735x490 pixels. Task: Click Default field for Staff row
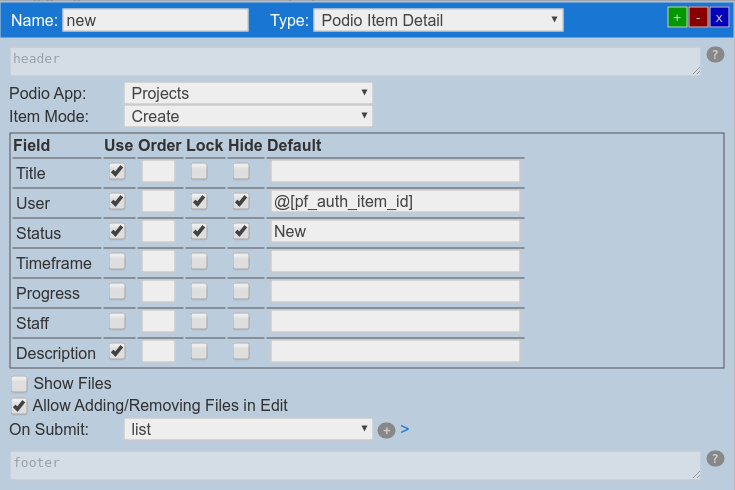coord(395,321)
